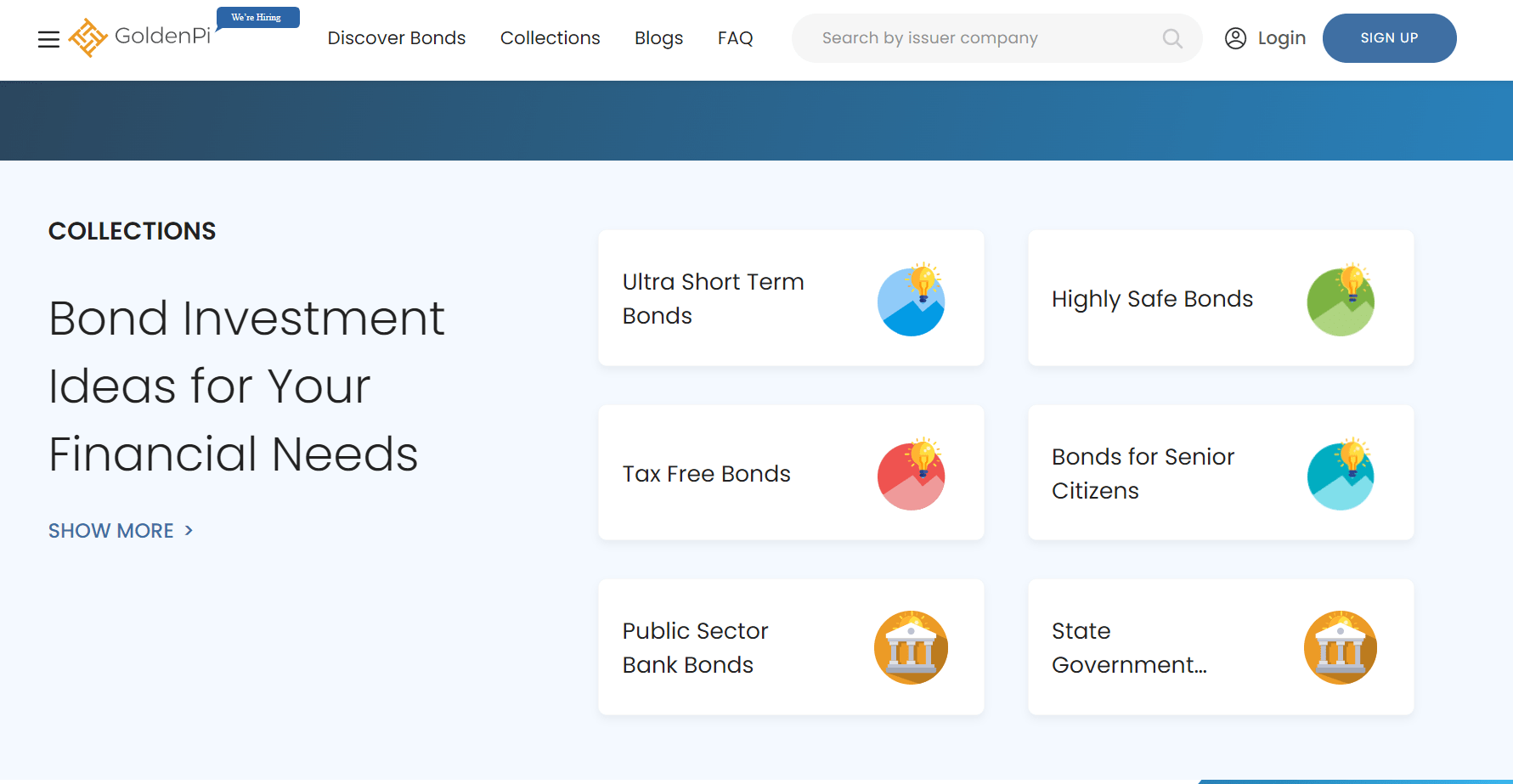Open the FAQ page
The height and width of the screenshot is (784, 1513).
[736, 38]
